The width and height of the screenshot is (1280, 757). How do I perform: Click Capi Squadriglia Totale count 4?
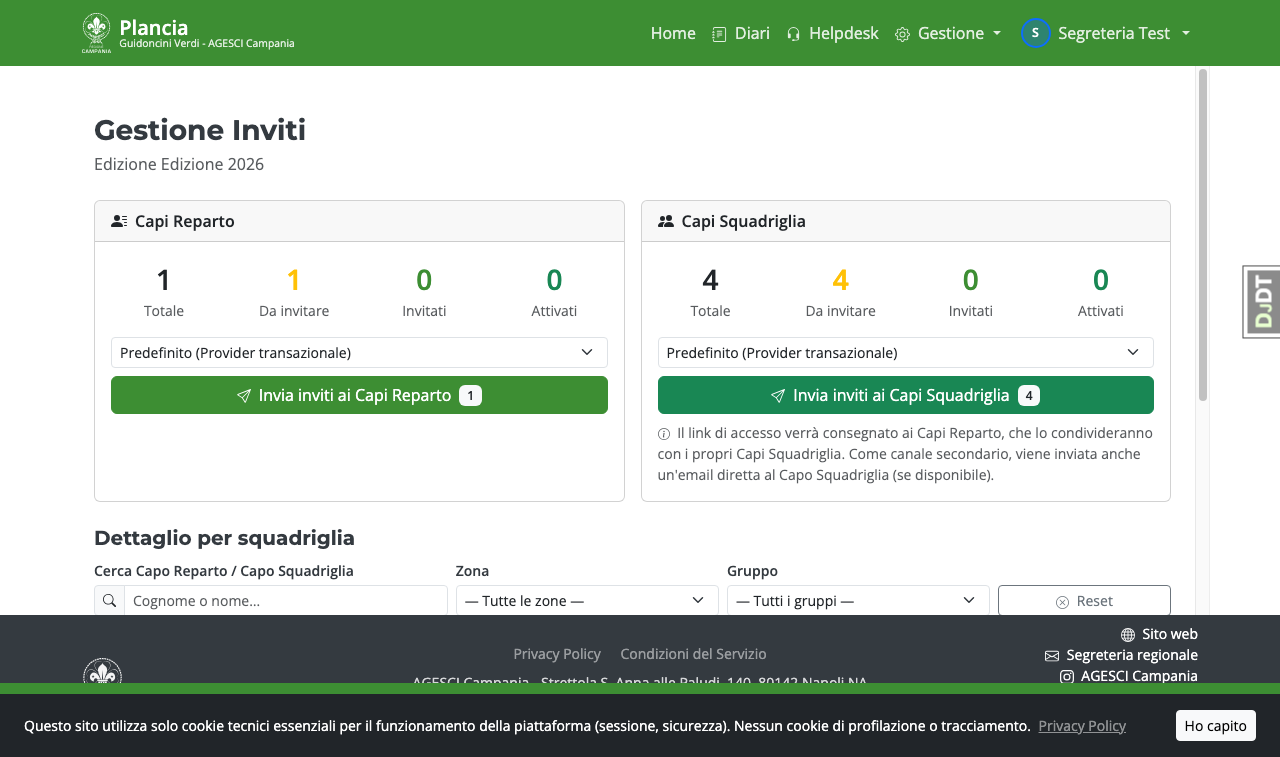(x=710, y=280)
